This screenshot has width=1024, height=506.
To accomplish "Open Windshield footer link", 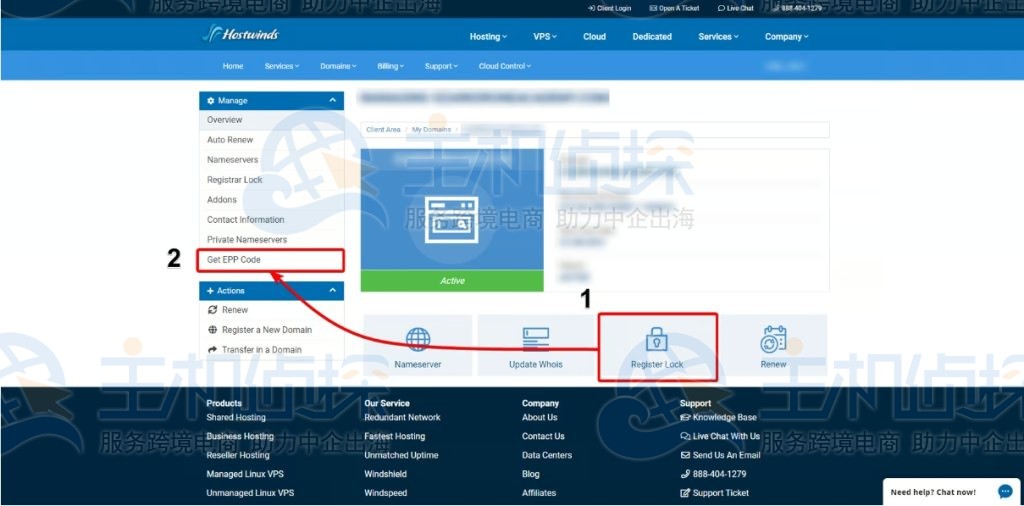I will (385, 474).
